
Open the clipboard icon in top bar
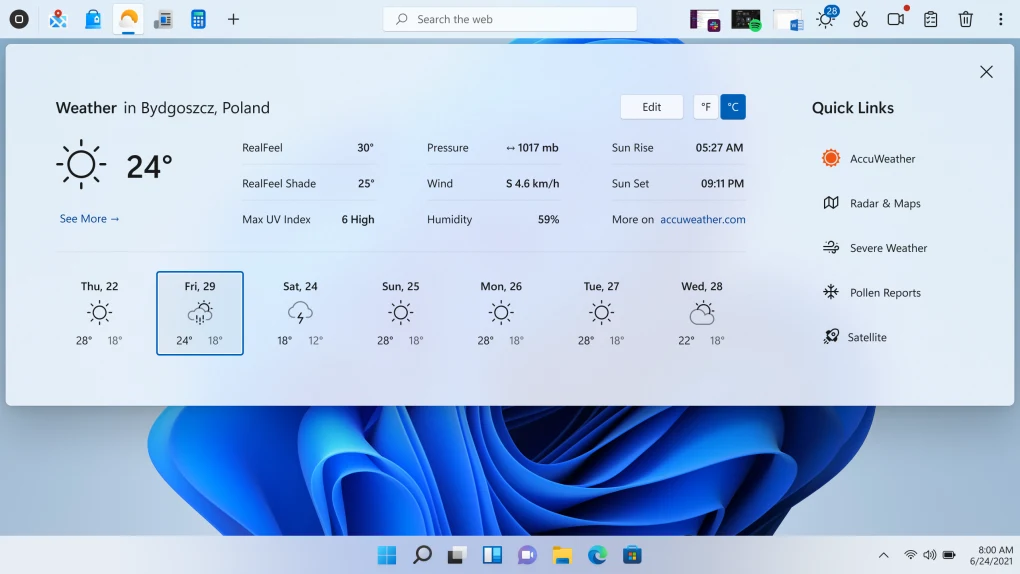coord(931,19)
